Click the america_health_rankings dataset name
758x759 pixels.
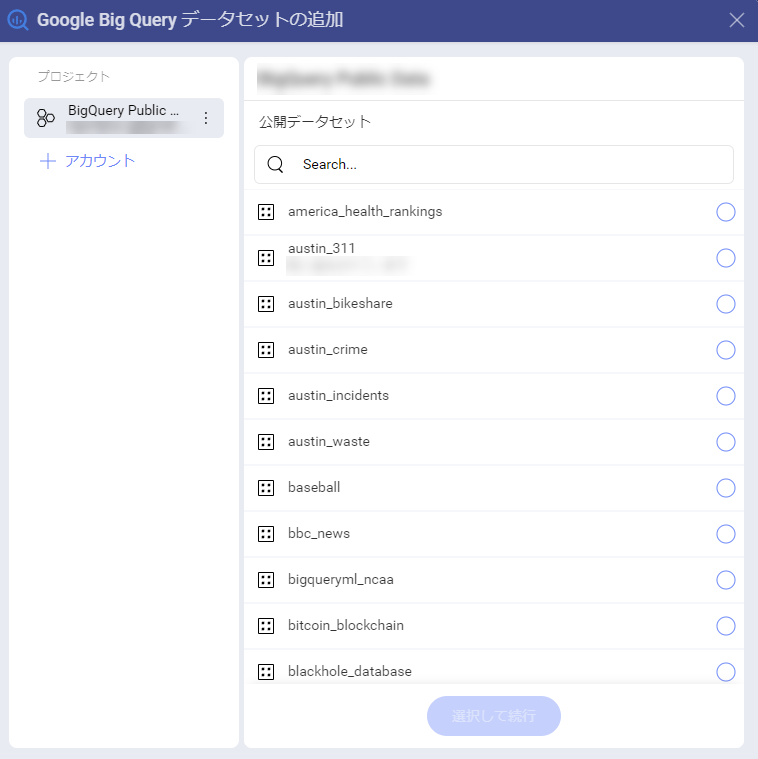(365, 212)
